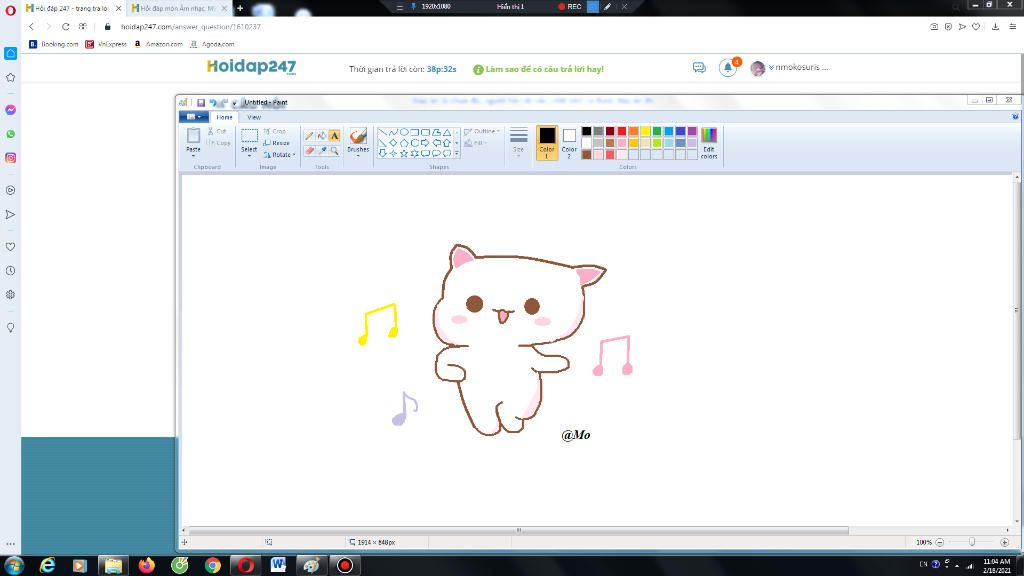Select the Eraser tool
This screenshot has width=1024, height=576.
coord(309,151)
